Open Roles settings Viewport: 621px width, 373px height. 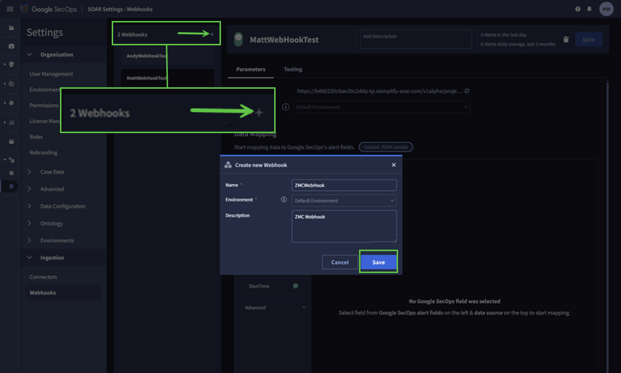36,137
